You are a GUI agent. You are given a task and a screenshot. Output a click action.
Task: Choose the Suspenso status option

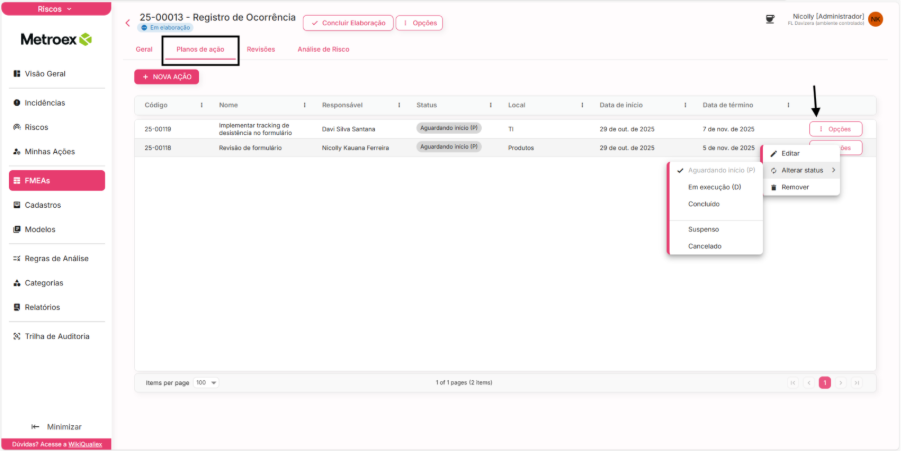pyautogui.click(x=703, y=229)
